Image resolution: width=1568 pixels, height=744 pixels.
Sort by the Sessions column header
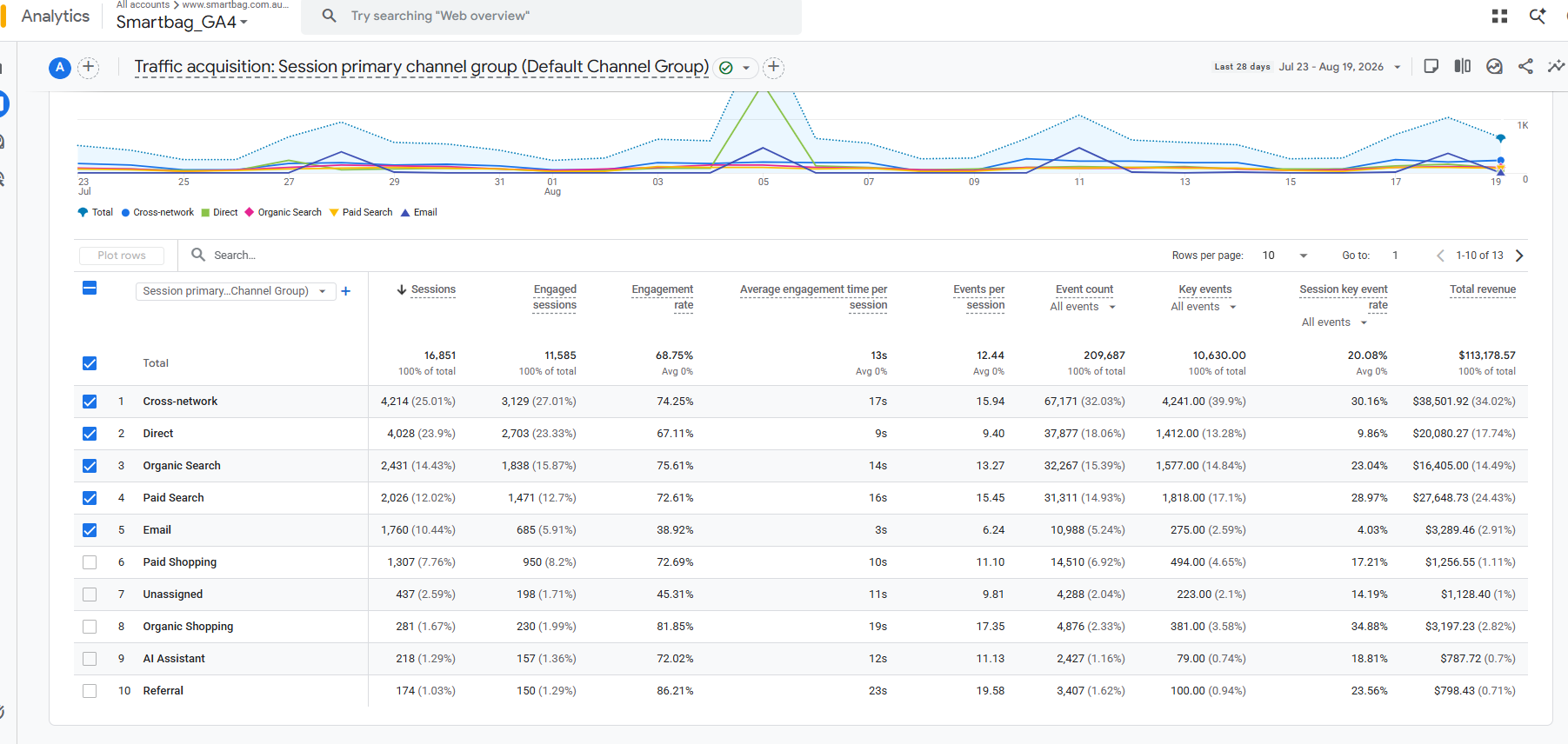pos(426,289)
